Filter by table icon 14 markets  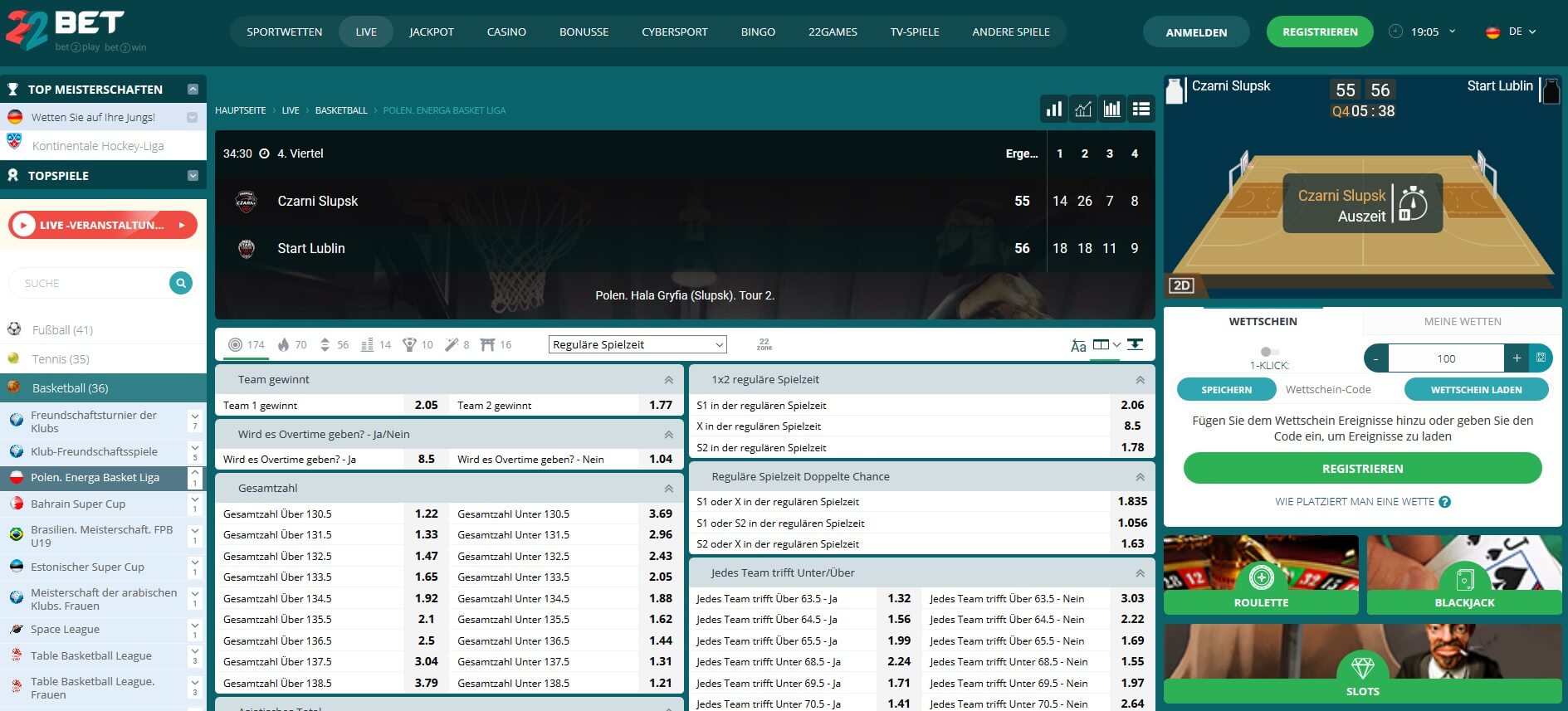tap(376, 344)
